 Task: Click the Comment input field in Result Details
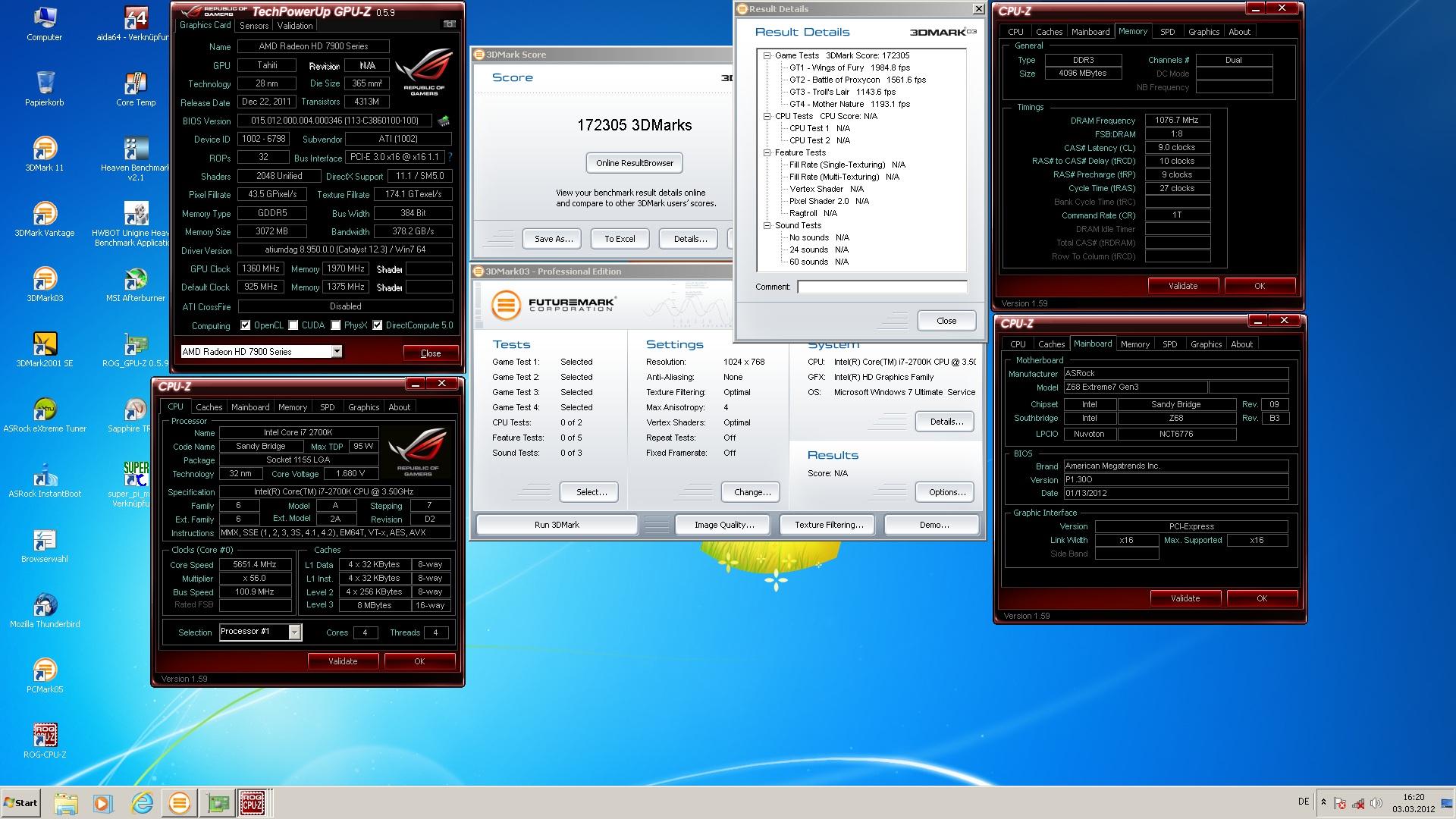point(882,287)
